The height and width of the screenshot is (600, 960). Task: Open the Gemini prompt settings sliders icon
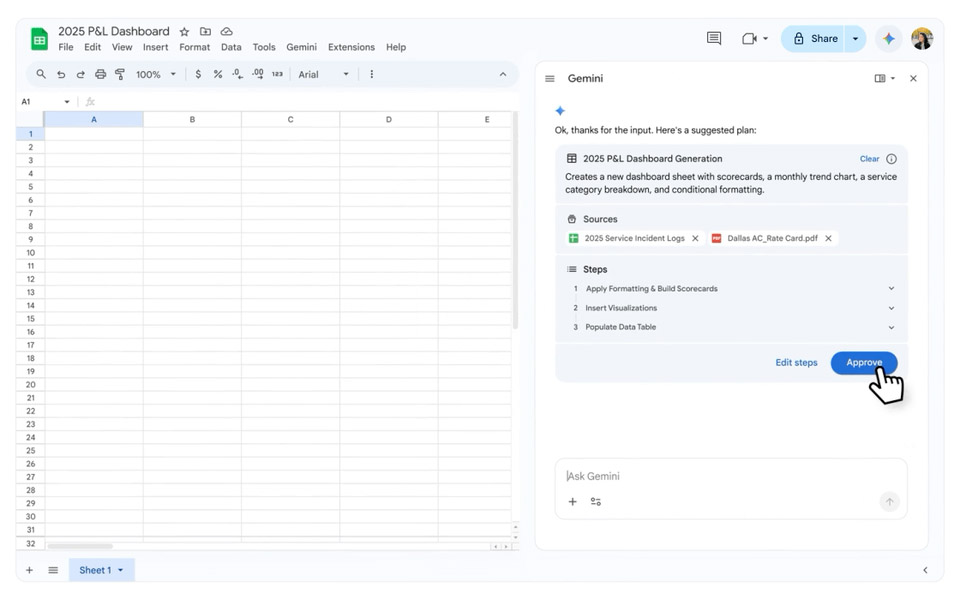pyautogui.click(x=596, y=501)
